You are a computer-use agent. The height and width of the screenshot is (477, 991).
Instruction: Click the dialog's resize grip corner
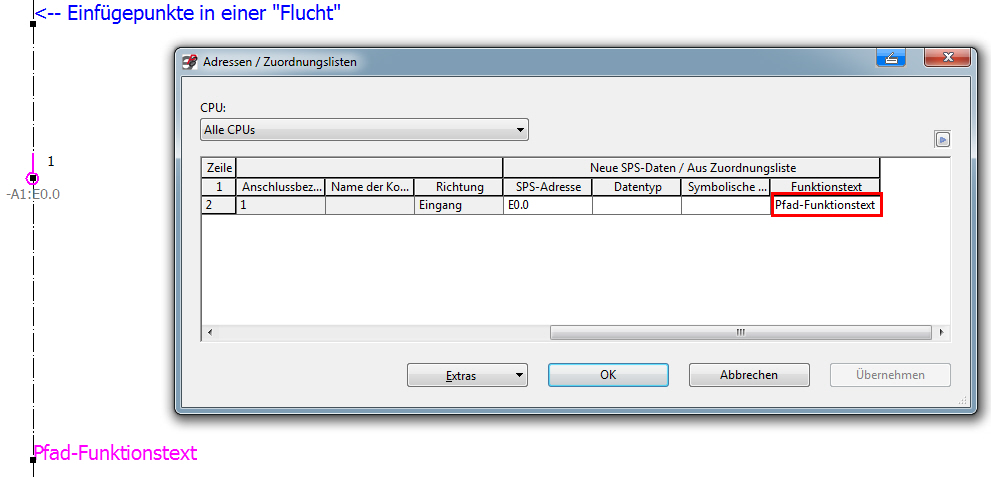click(963, 401)
